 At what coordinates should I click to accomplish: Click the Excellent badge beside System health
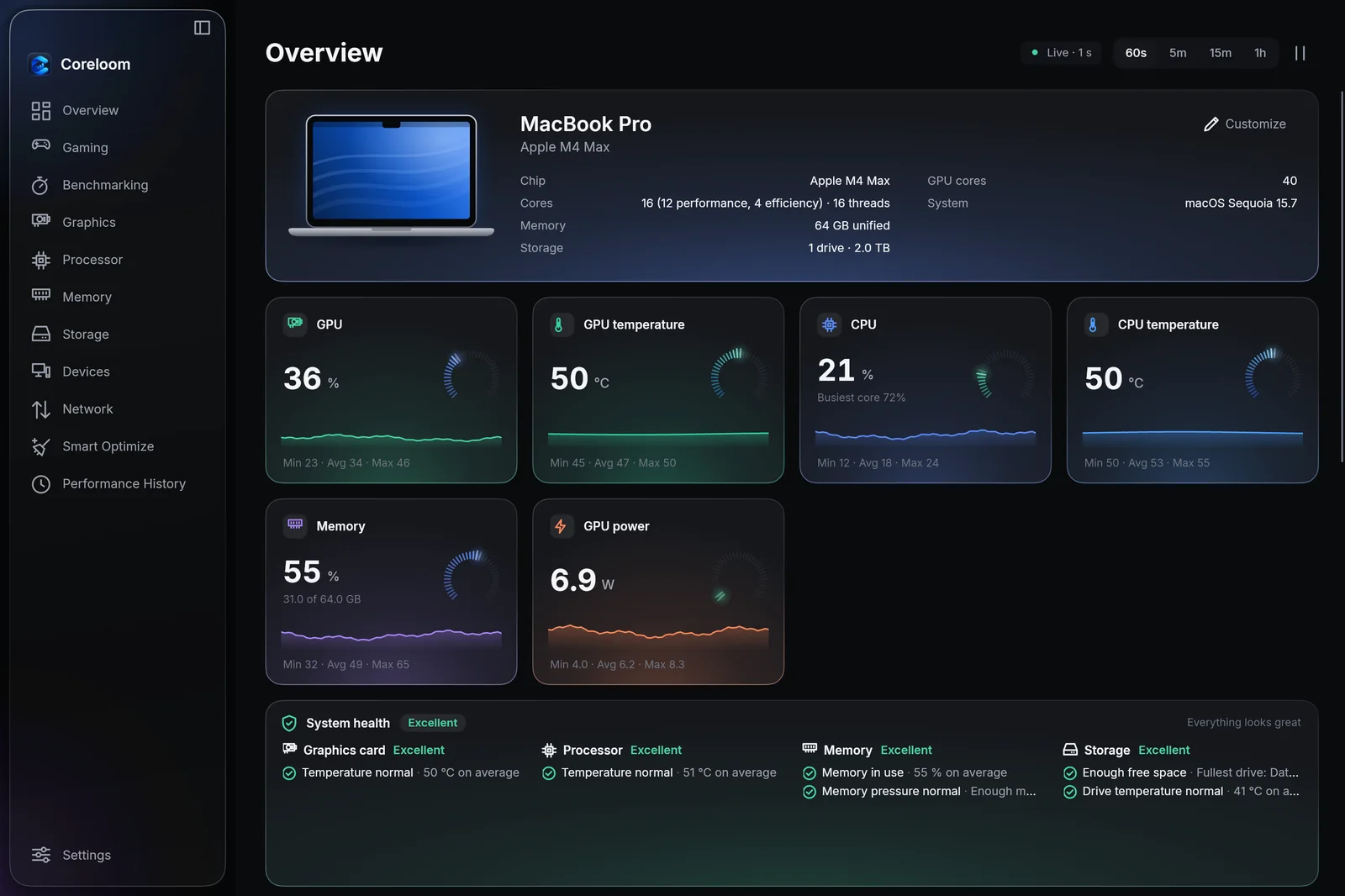(x=432, y=723)
